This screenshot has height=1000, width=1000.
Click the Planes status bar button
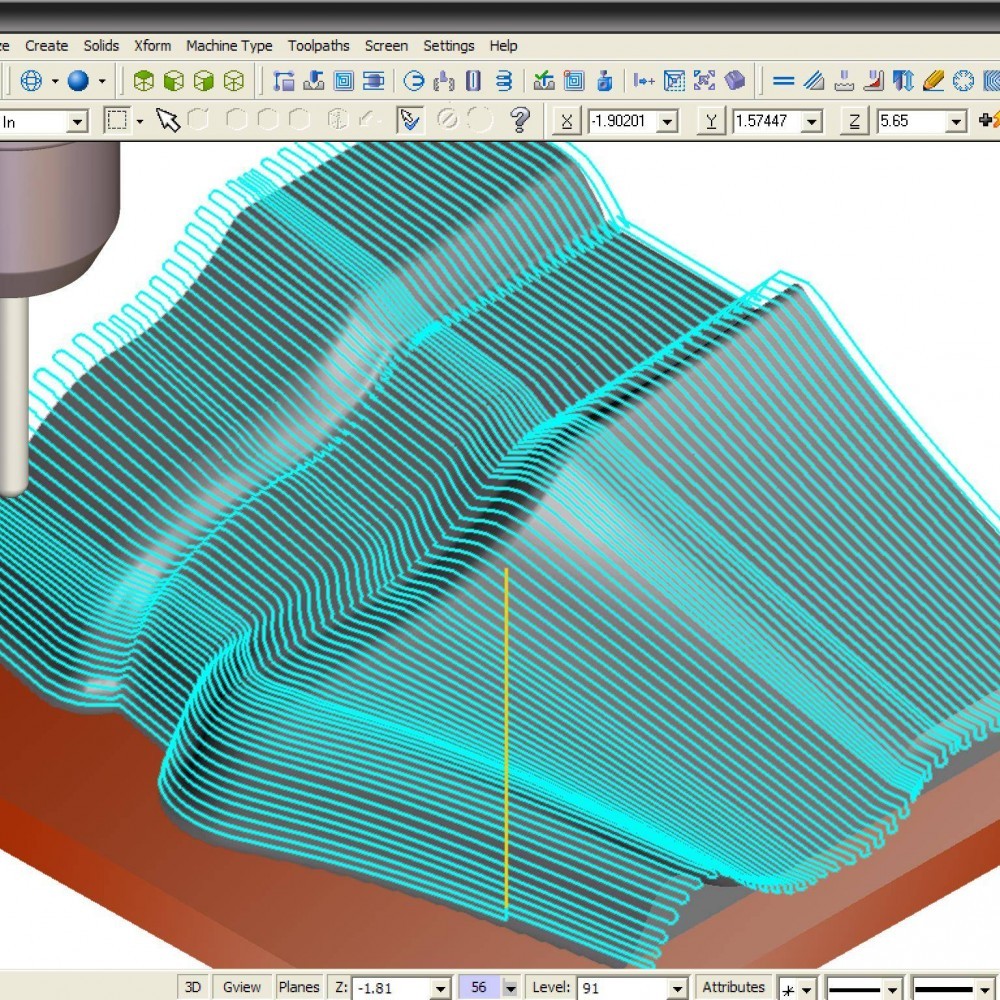pos(299,987)
